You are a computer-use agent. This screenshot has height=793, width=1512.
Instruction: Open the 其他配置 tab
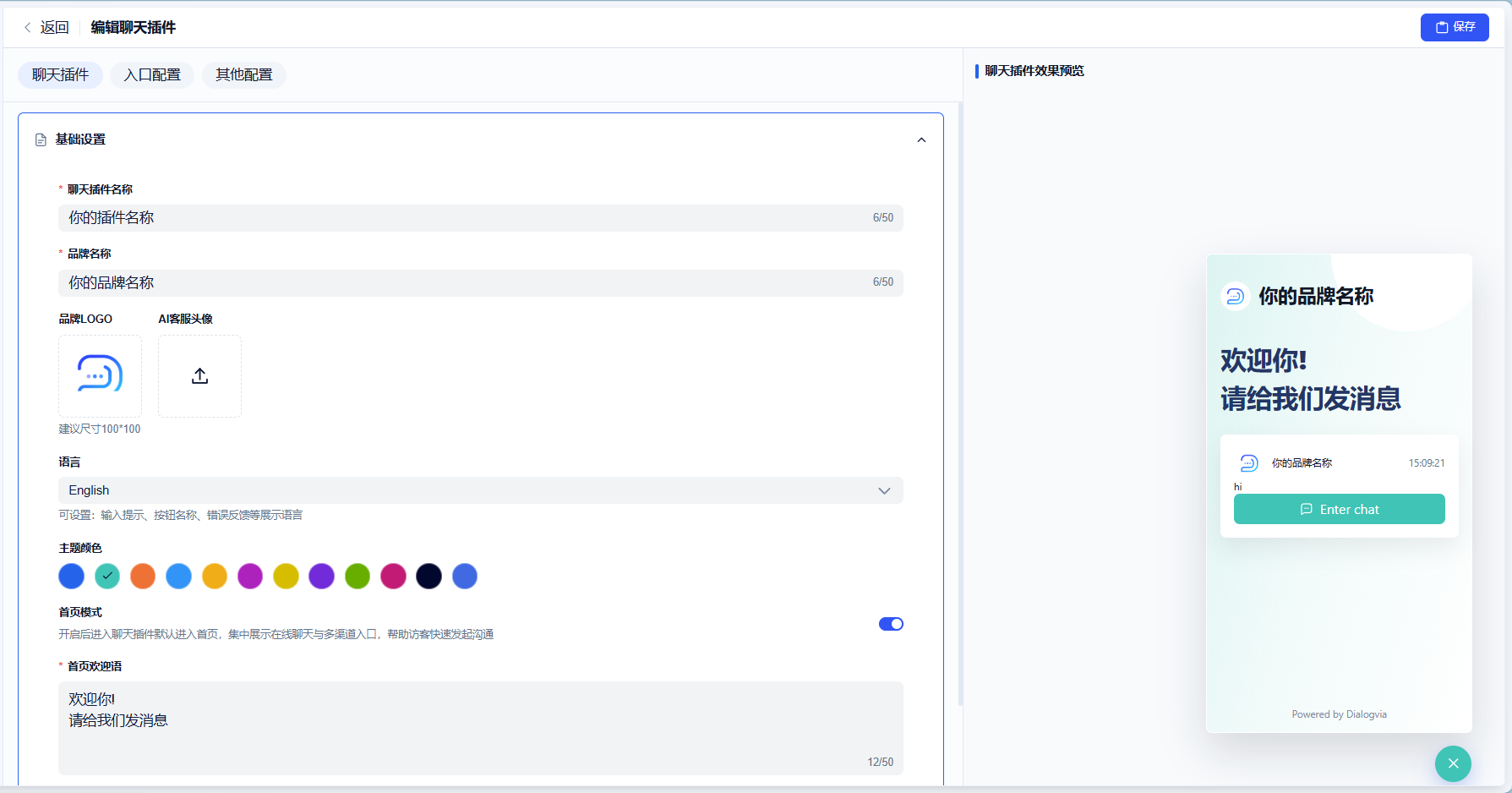pyautogui.click(x=244, y=75)
